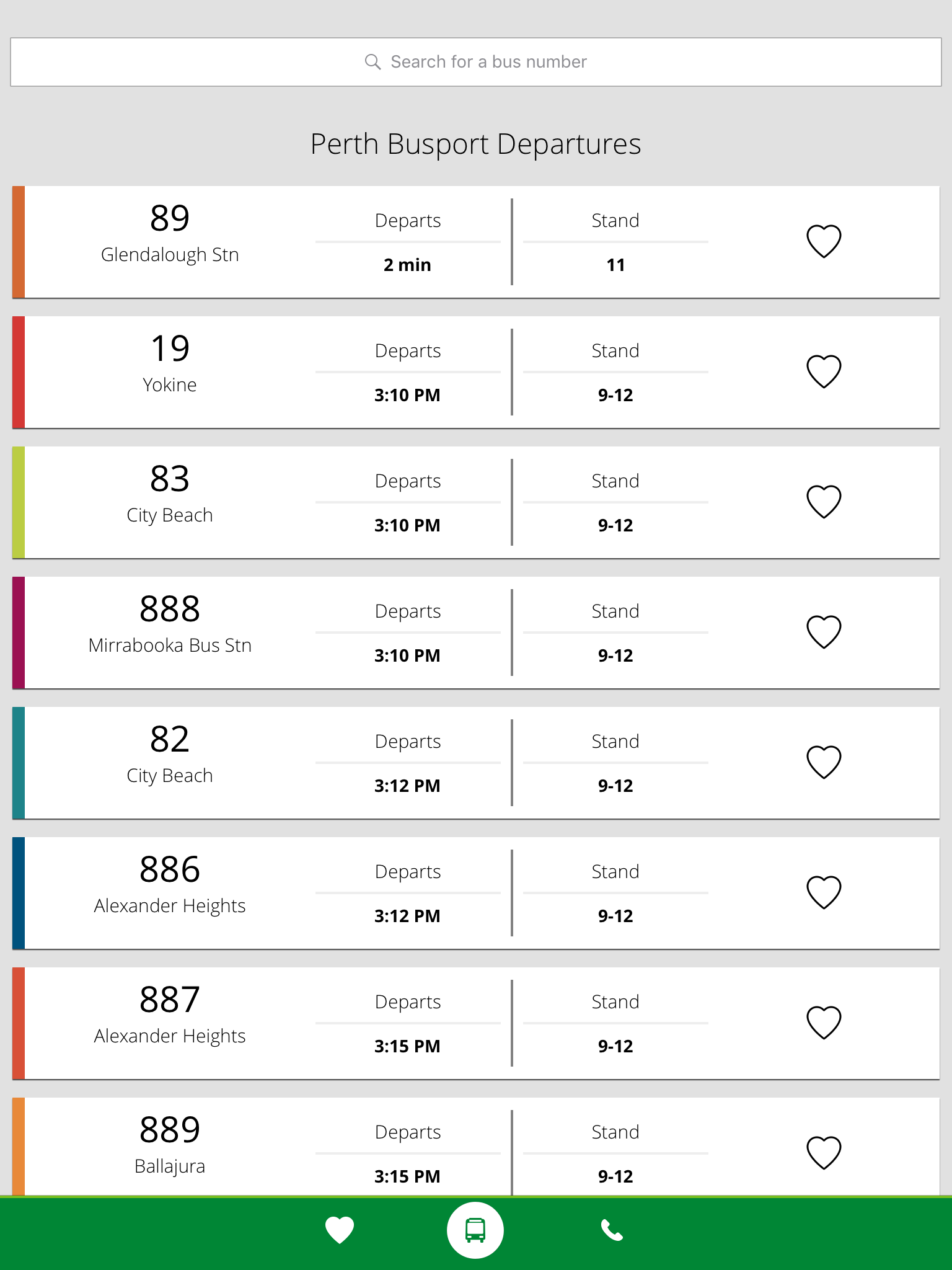Favorite bus 888 Mirrabooka Bus Stn
The height and width of the screenshot is (1270, 952).
click(824, 632)
